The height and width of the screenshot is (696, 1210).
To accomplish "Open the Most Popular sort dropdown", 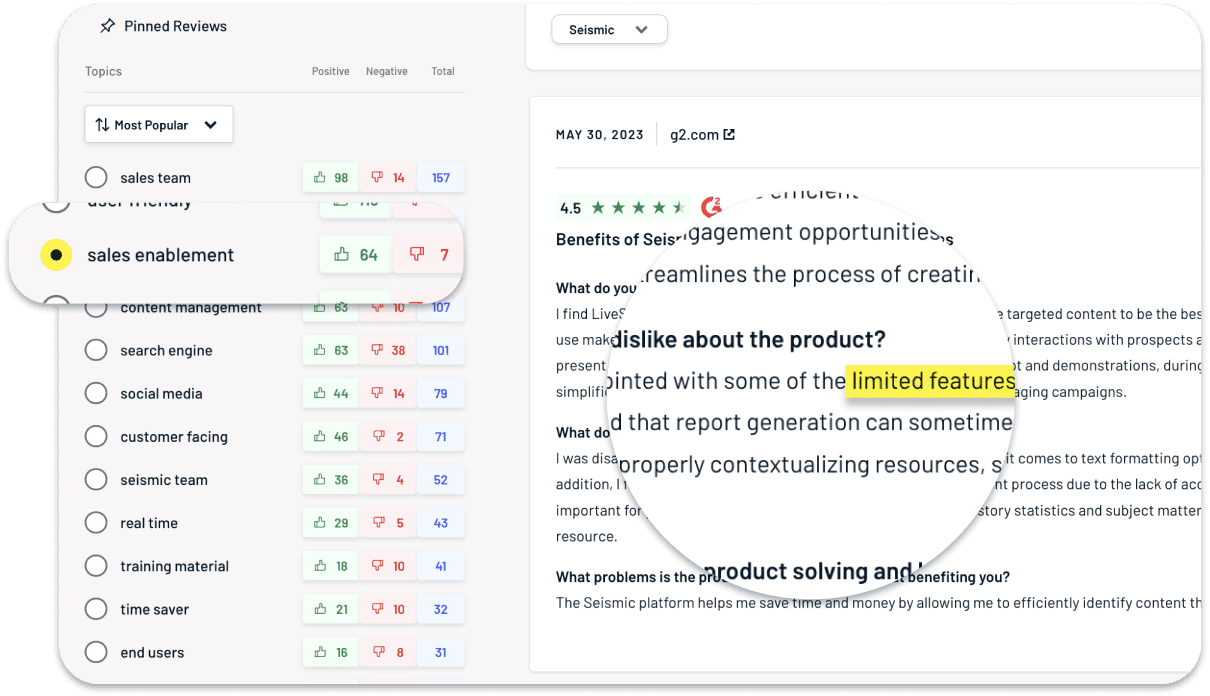I will (x=159, y=125).
